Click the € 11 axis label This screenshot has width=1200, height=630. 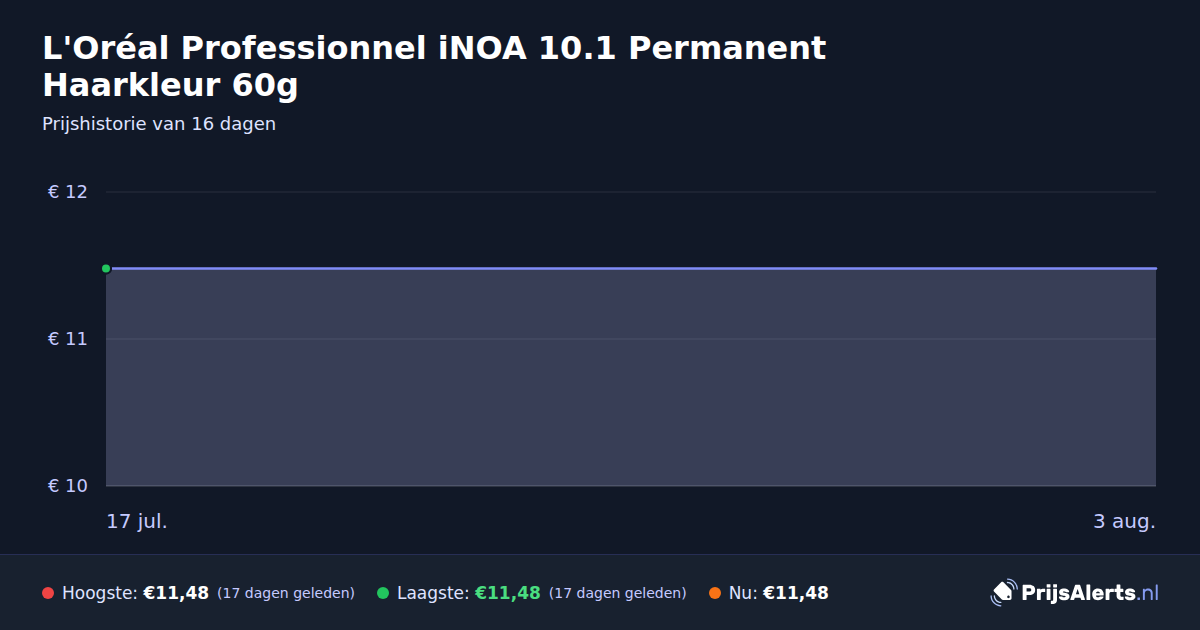(x=68, y=339)
